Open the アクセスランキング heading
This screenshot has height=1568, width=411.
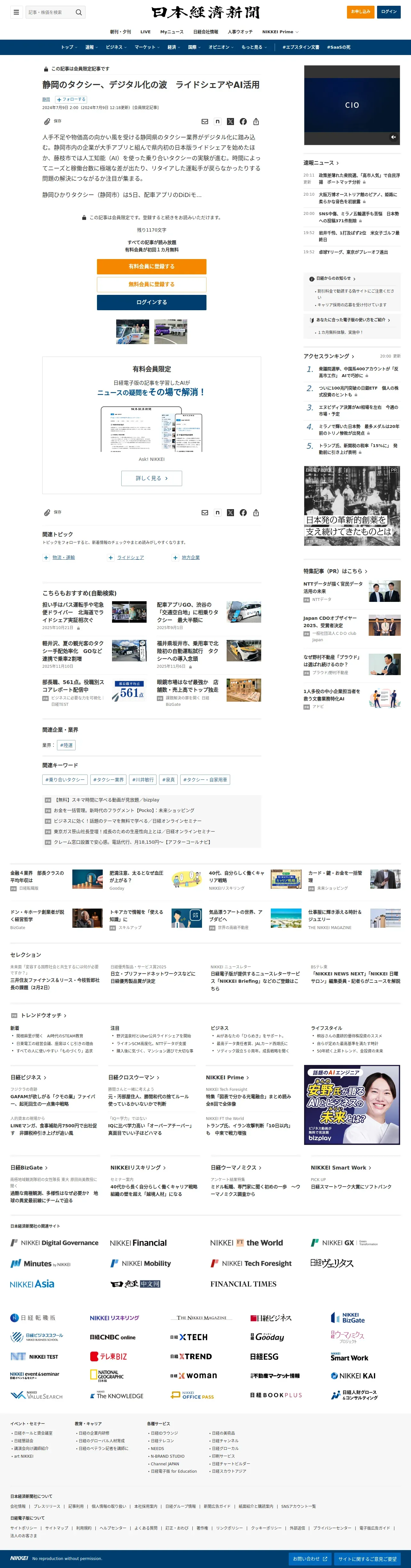tap(329, 357)
